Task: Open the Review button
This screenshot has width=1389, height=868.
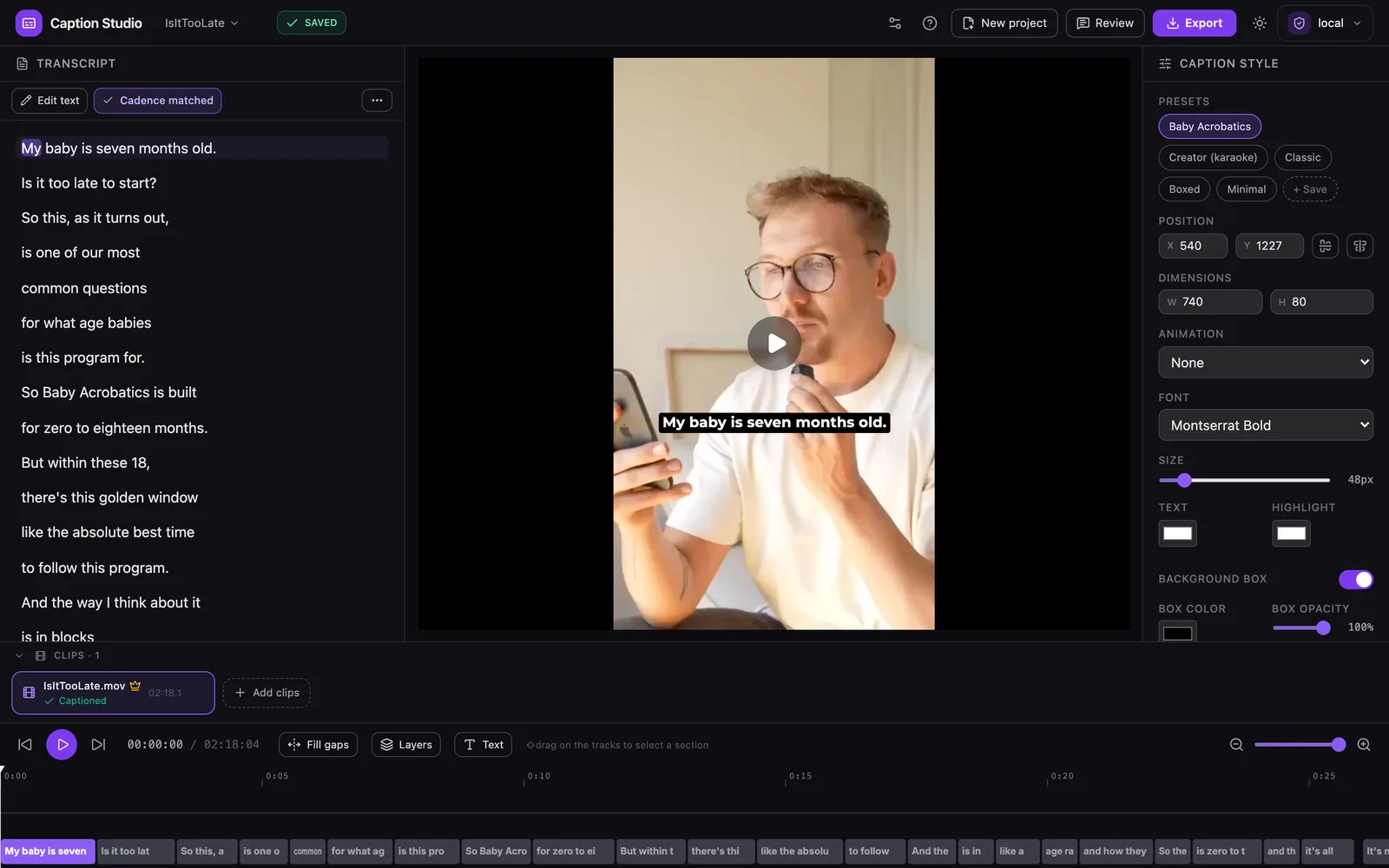Action: click(1105, 23)
